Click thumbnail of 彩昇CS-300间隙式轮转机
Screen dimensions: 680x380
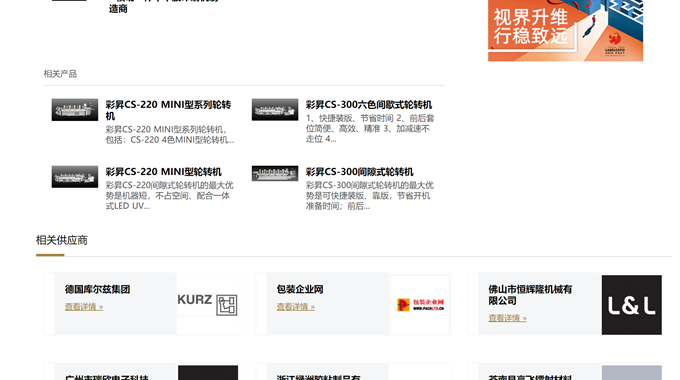coord(275,173)
